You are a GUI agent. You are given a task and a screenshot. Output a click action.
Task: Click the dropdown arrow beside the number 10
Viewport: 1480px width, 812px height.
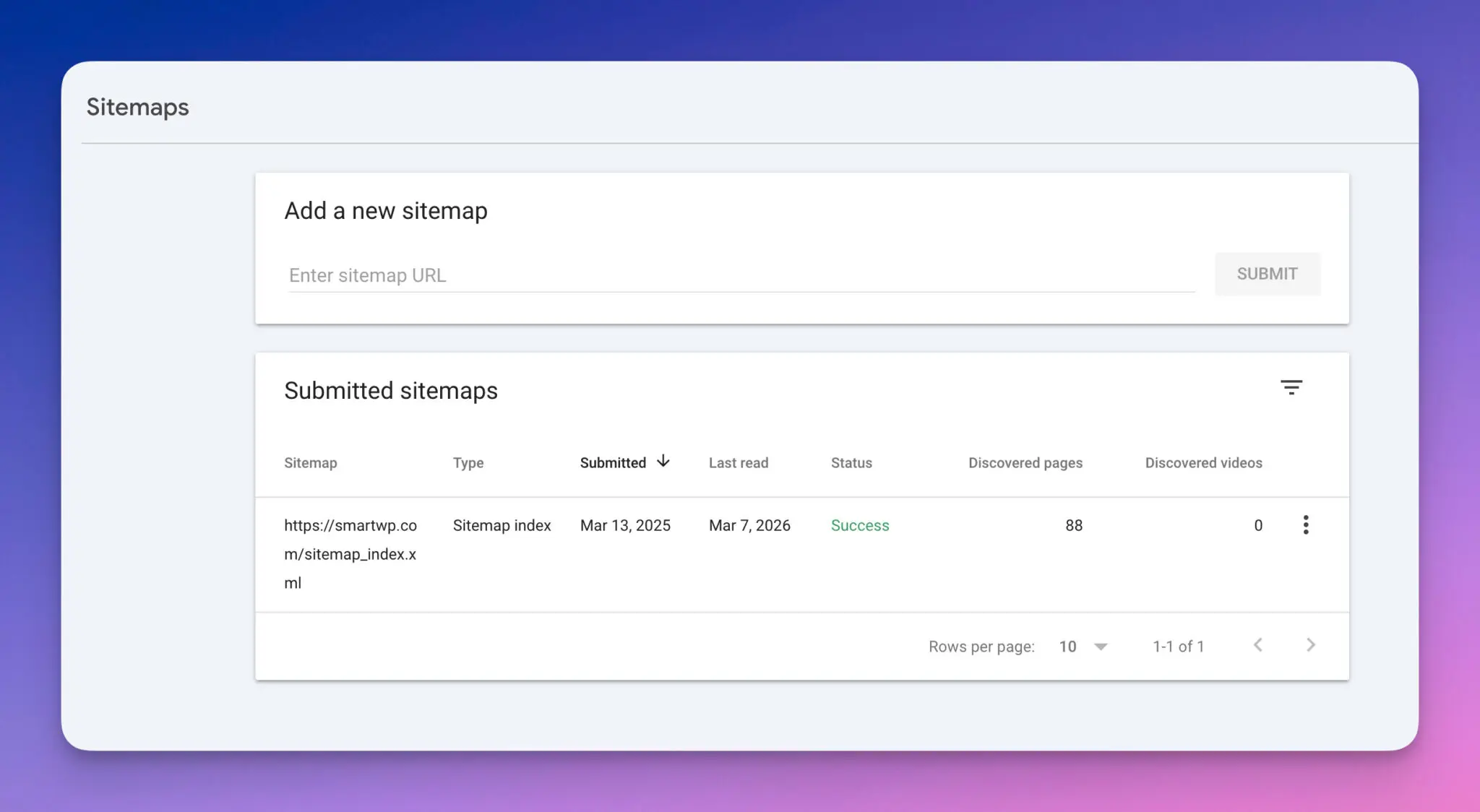1100,647
